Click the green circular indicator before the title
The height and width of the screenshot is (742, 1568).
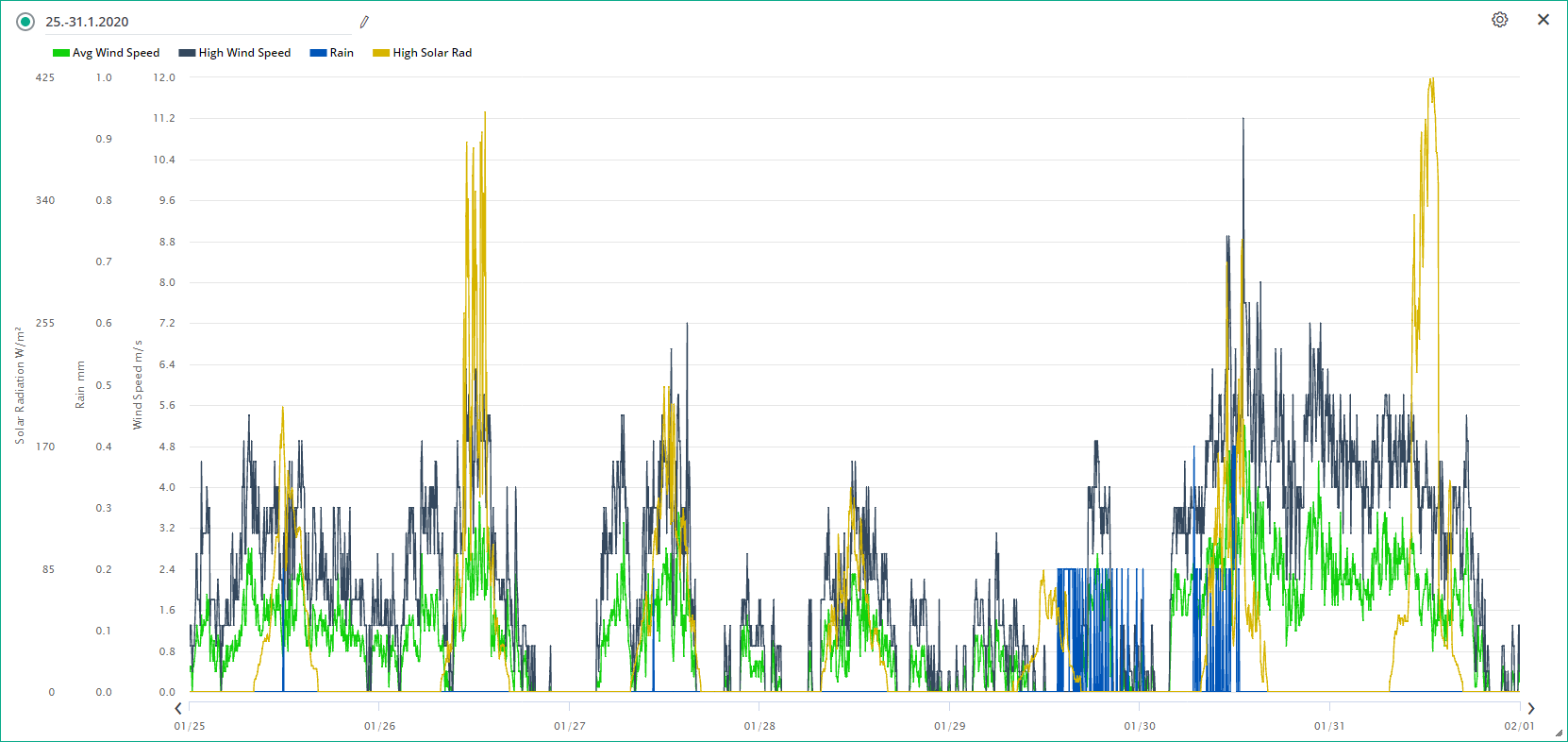coord(25,22)
